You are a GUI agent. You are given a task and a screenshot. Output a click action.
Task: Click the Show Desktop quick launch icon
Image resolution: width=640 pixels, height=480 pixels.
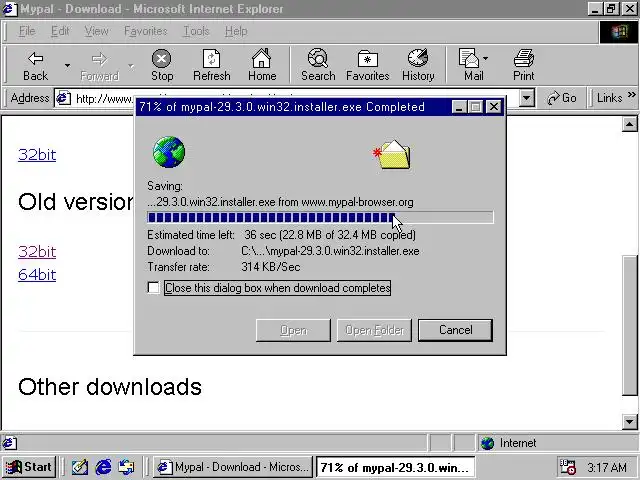pyautogui.click(x=80, y=467)
